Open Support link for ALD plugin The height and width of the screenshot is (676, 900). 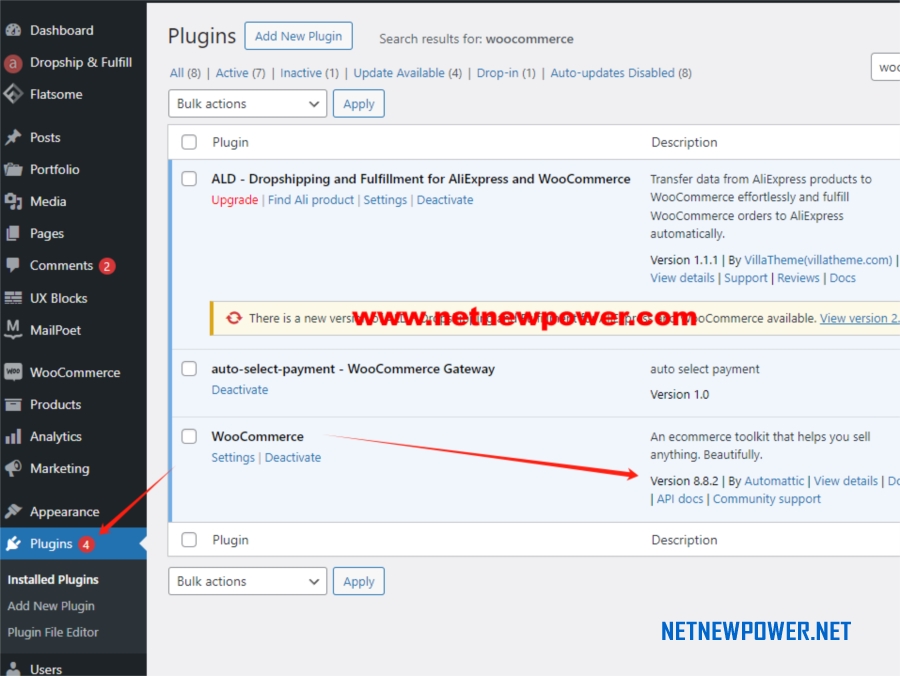click(x=746, y=278)
